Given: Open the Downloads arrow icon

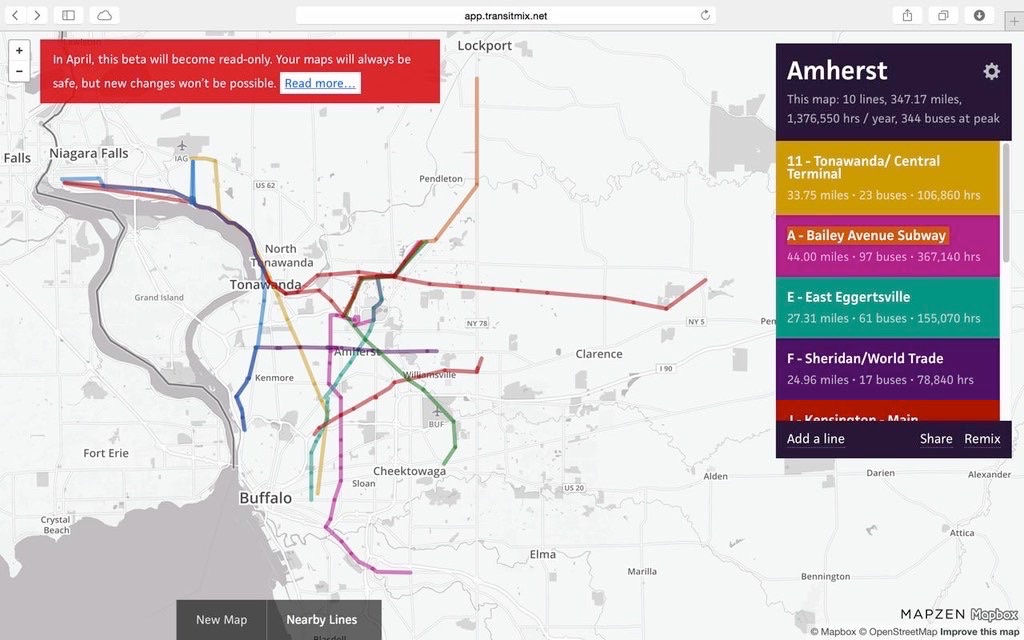Looking at the screenshot, I should 979,15.
